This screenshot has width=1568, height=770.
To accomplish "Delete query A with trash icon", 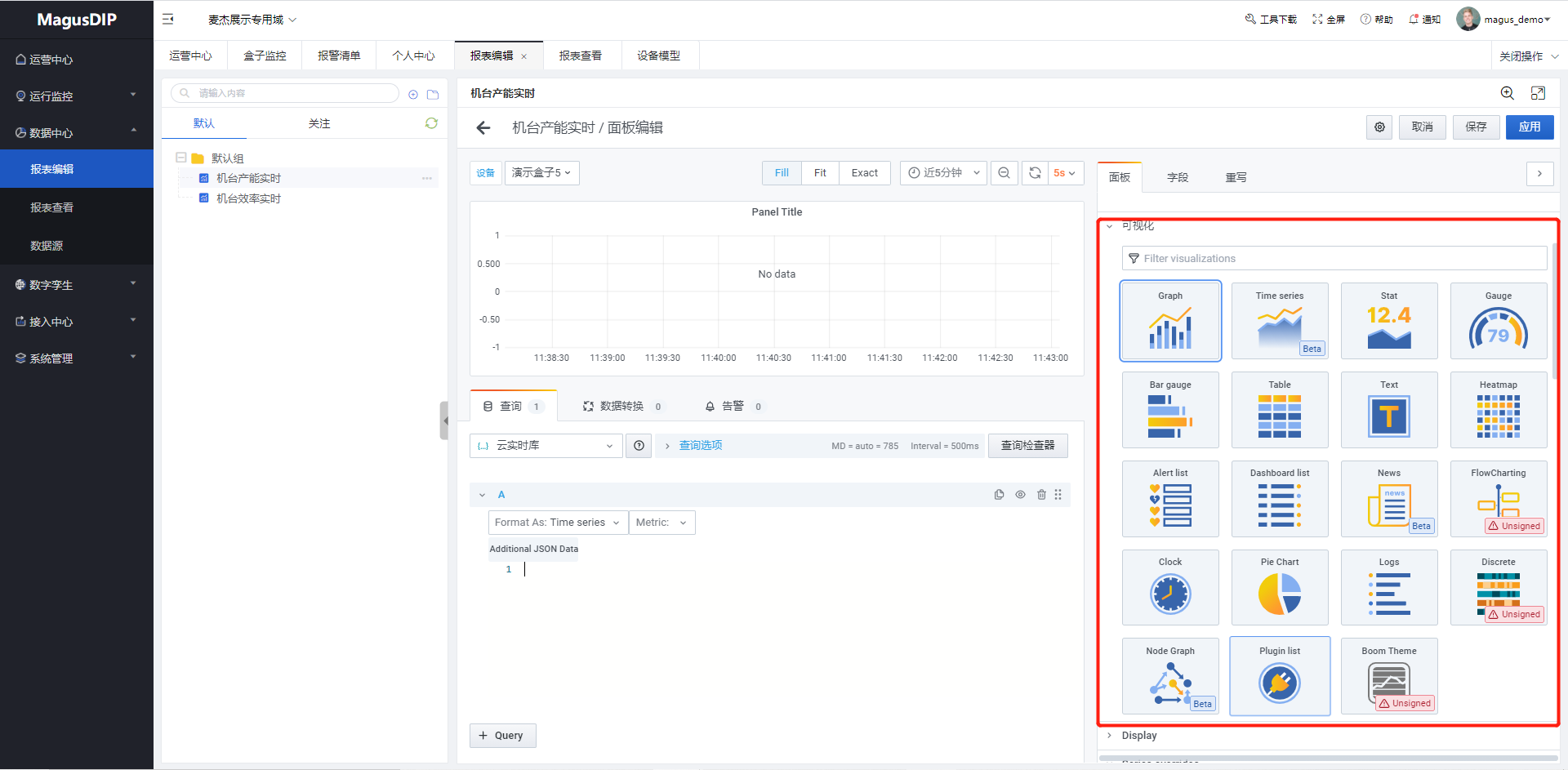I will (x=1041, y=495).
